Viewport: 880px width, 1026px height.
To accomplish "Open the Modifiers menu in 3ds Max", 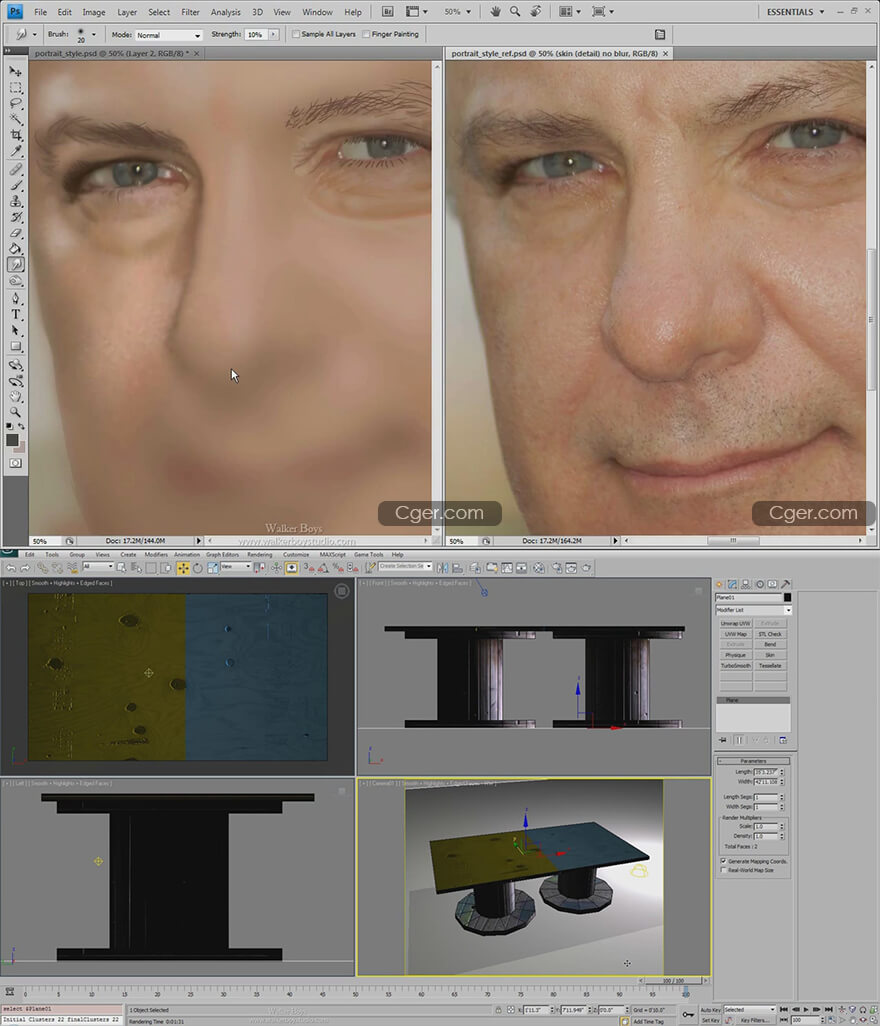I will coord(156,554).
